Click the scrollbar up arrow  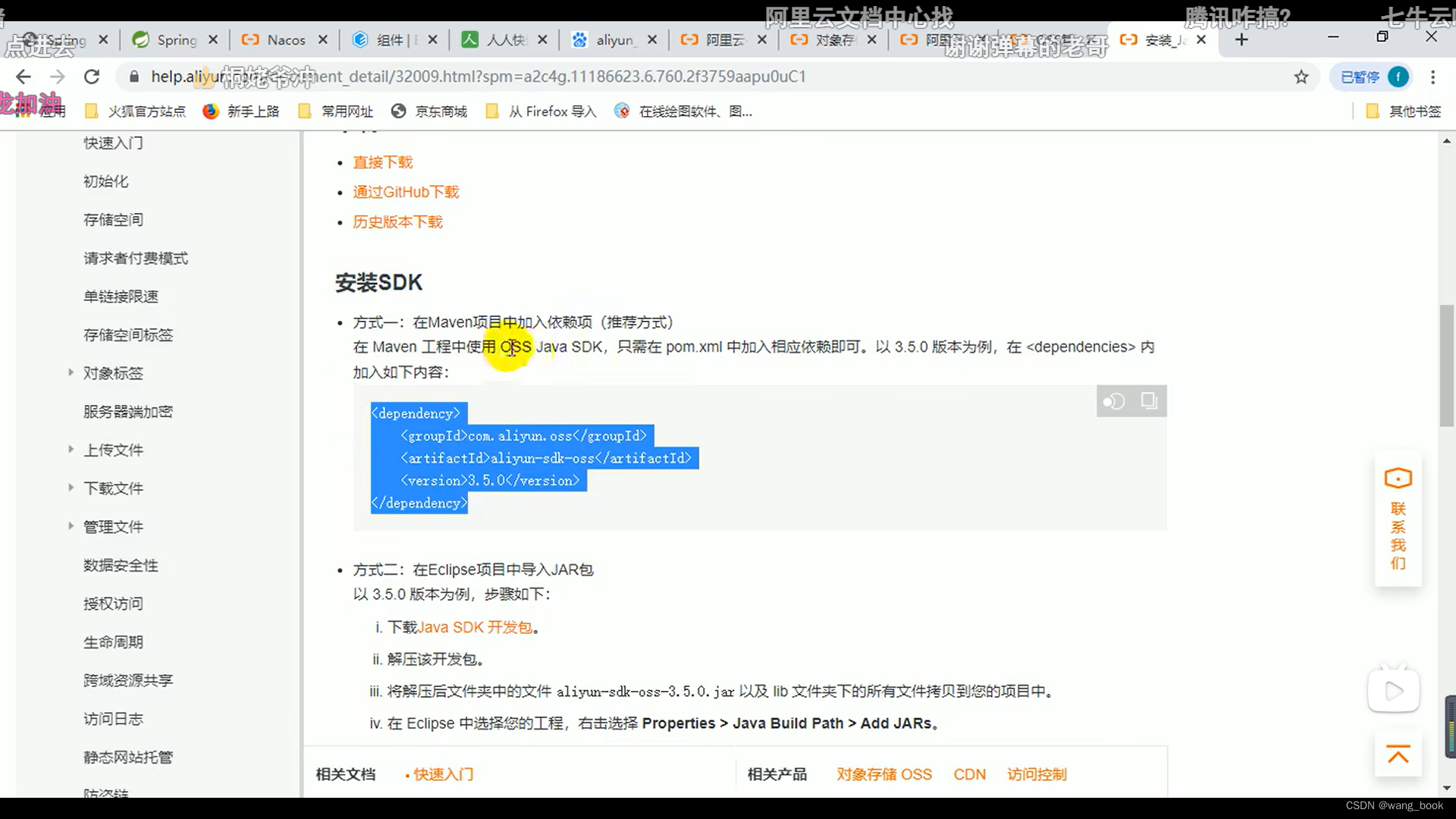coord(1446,141)
